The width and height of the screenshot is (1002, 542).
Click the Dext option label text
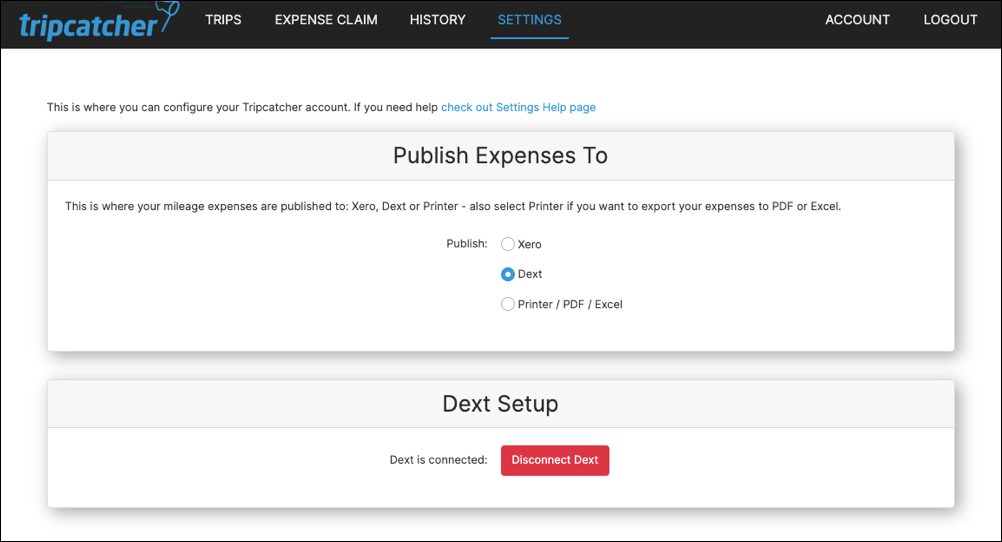530,274
